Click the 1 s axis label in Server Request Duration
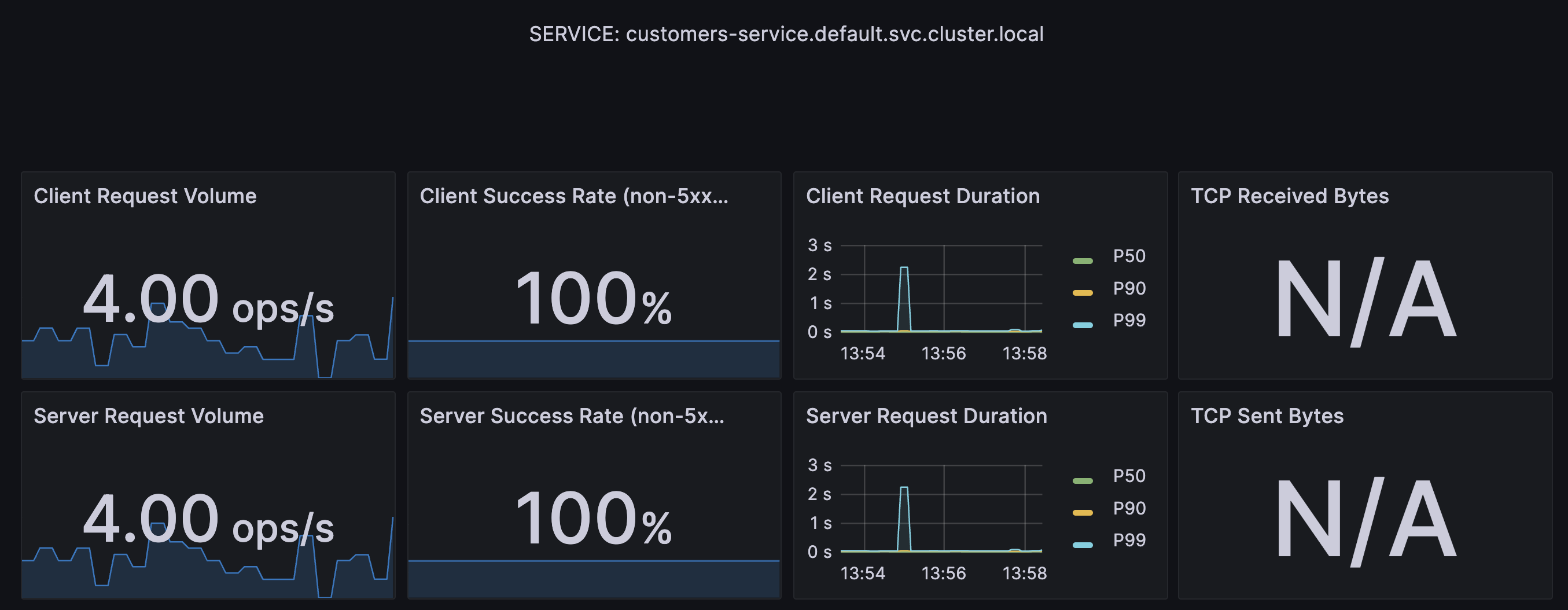Viewport: 1568px width, 610px height. (820, 523)
